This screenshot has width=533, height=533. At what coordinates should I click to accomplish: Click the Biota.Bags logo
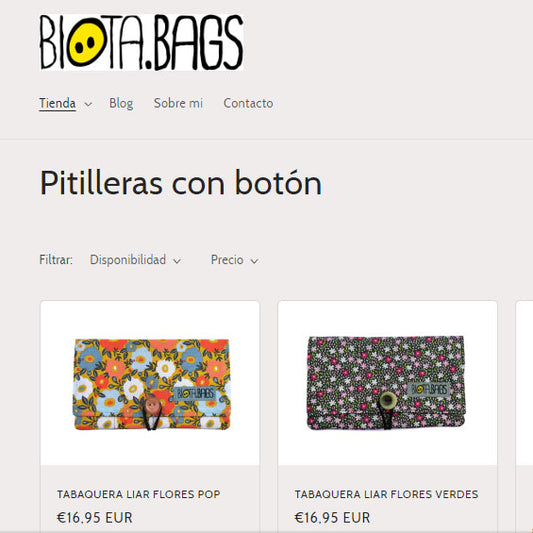coord(141,42)
